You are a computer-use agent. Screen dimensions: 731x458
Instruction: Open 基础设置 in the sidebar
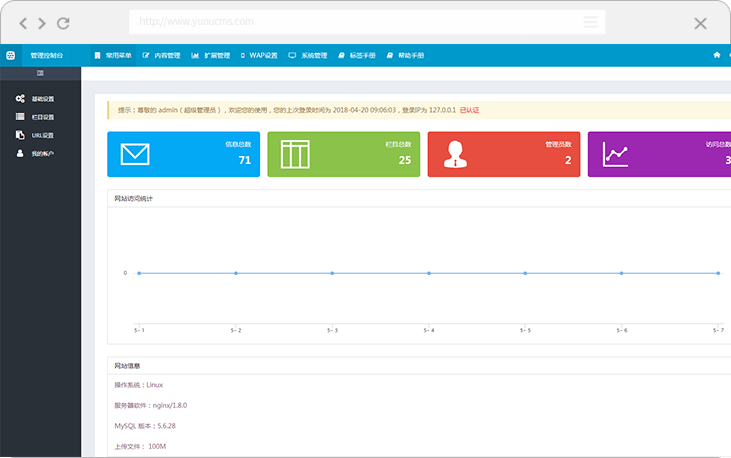coord(41,99)
